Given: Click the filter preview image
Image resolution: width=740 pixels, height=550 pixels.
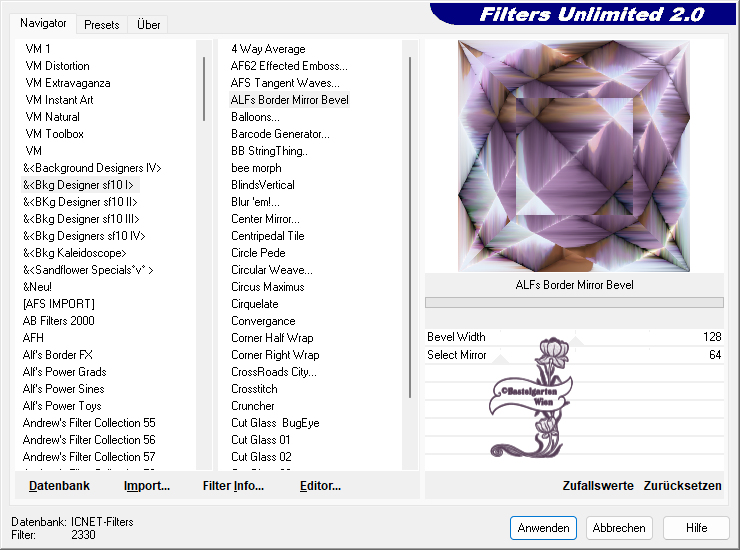Looking at the screenshot, I should (573, 155).
